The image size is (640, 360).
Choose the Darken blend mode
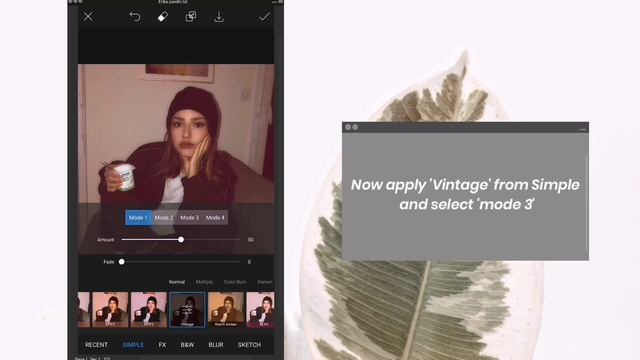click(265, 282)
